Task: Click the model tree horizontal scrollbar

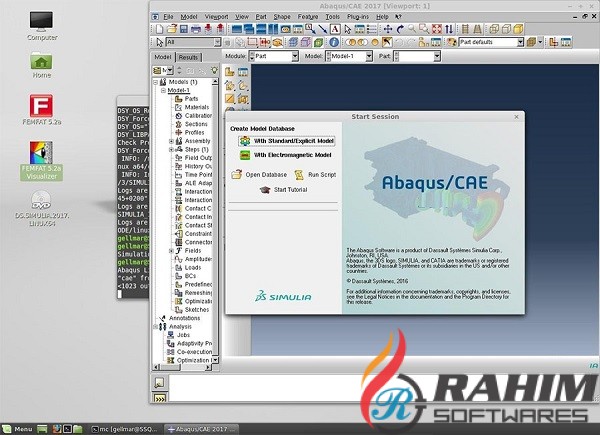Action: coord(182,367)
